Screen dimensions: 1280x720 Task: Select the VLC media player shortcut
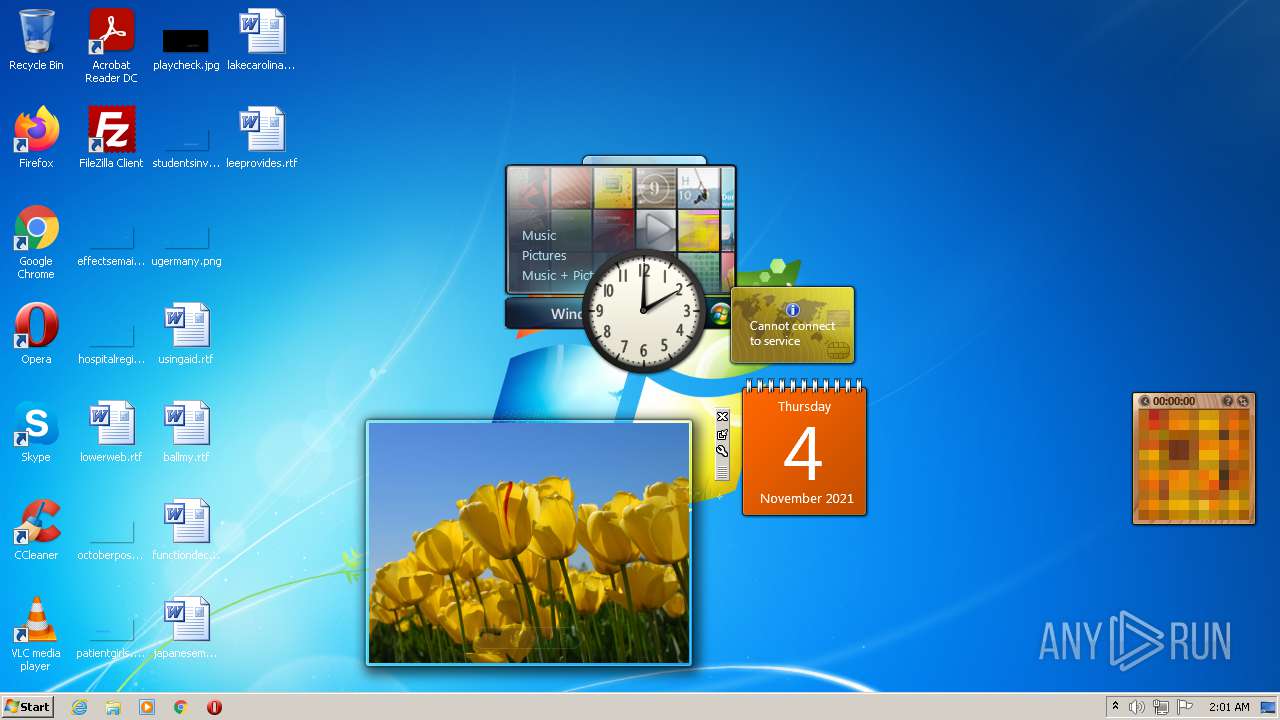[36, 634]
